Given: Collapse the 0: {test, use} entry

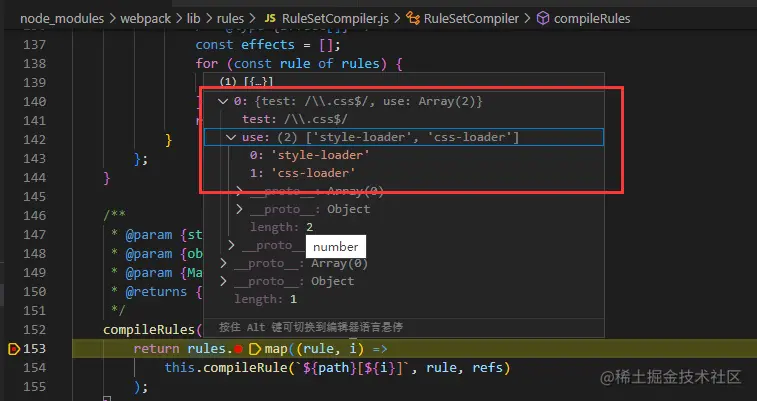Looking at the screenshot, I should [x=223, y=101].
